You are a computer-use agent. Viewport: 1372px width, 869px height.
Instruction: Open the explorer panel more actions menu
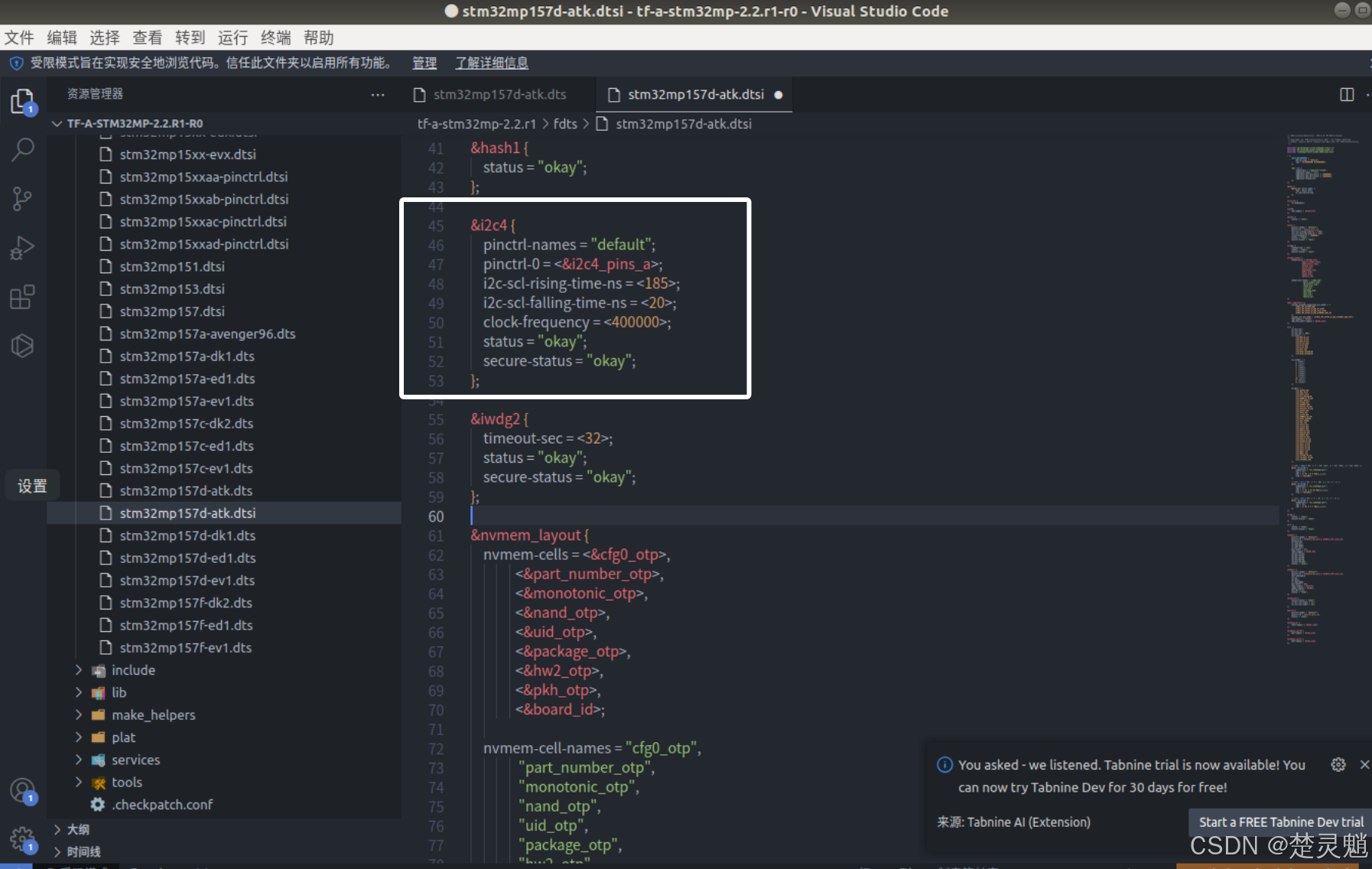[378, 94]
